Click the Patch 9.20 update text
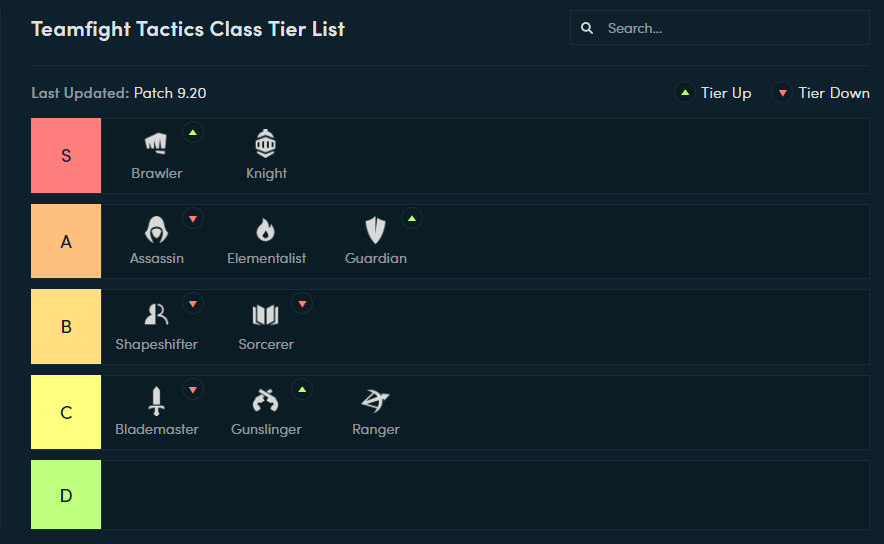884x544 pixels. [x=170, y=93]
